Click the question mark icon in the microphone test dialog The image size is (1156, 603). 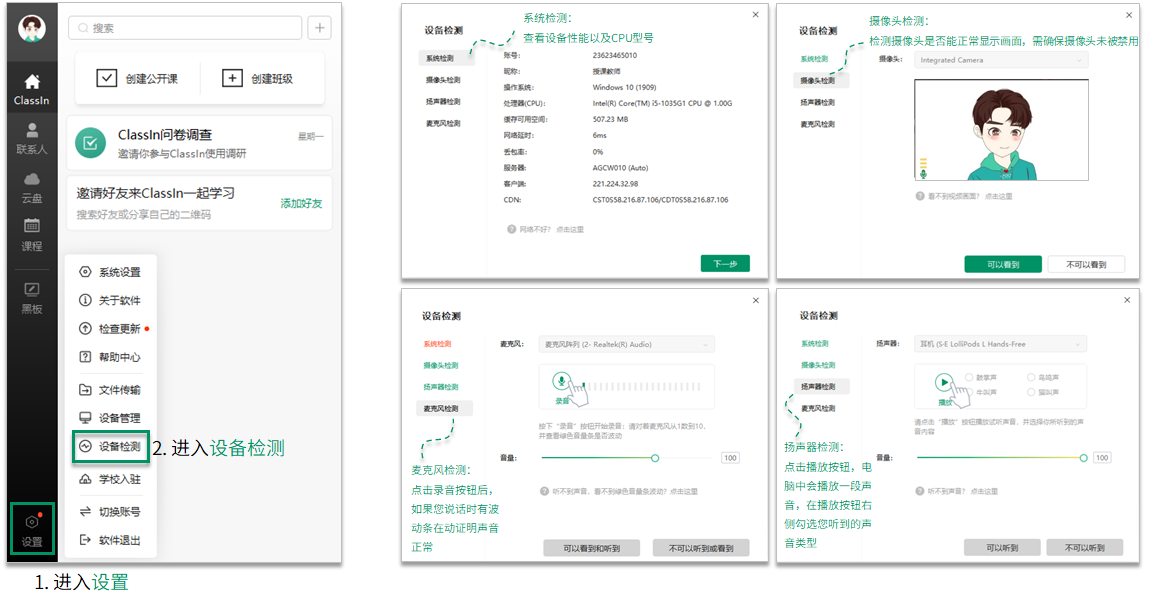(544, 491)
